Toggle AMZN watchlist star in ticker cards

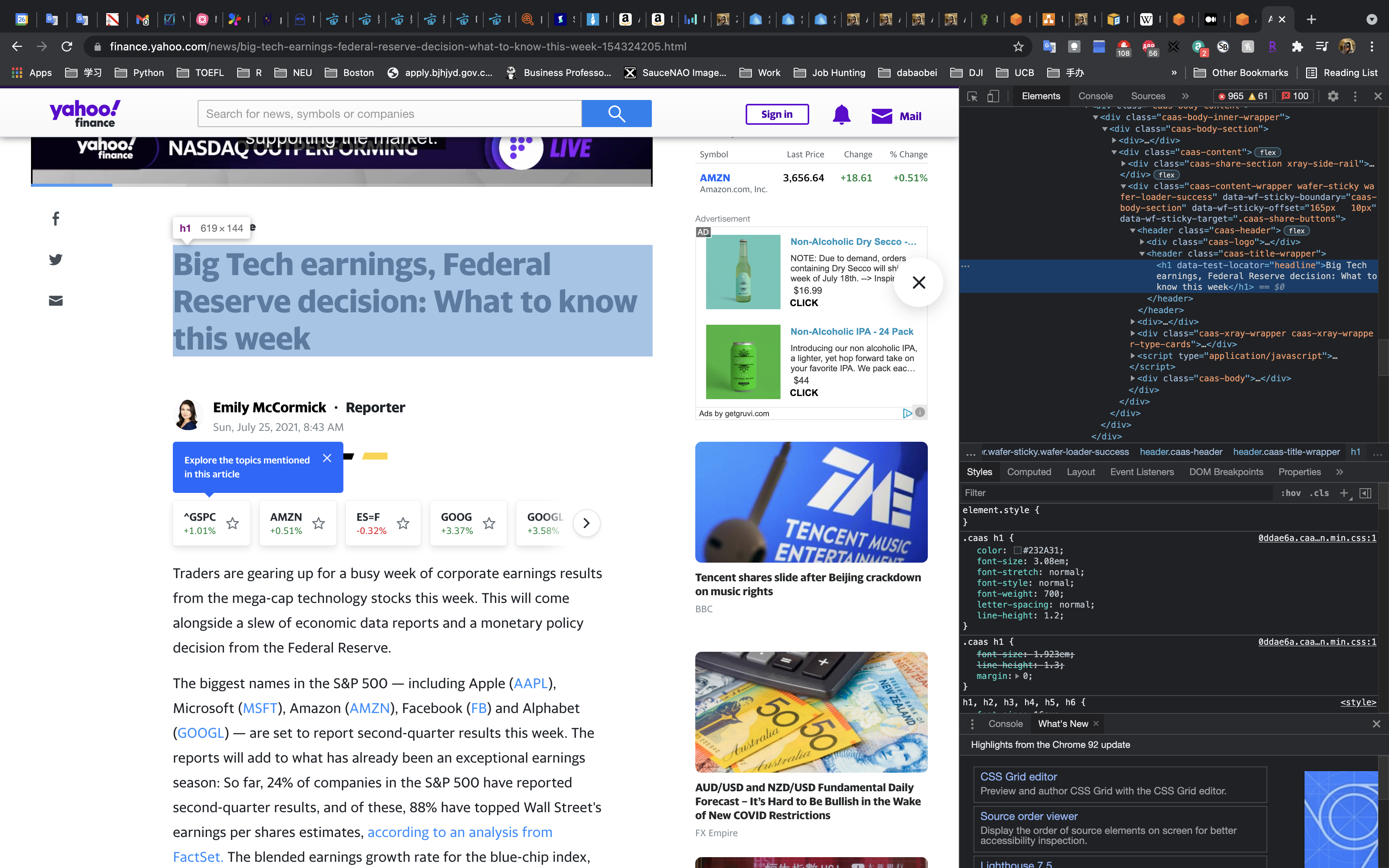[x=319, y=523]
